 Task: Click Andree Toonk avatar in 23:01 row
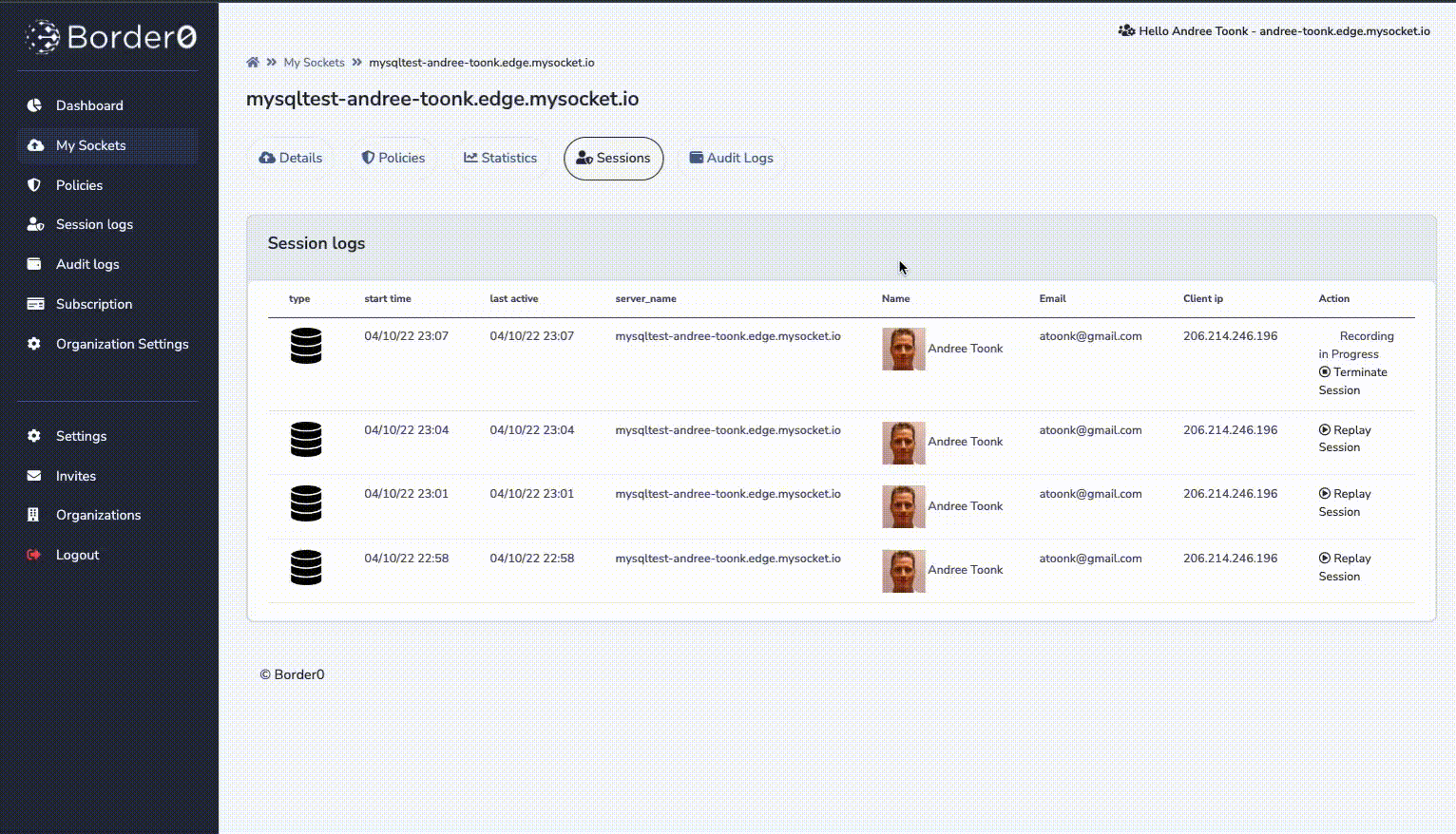coord(904,507)
